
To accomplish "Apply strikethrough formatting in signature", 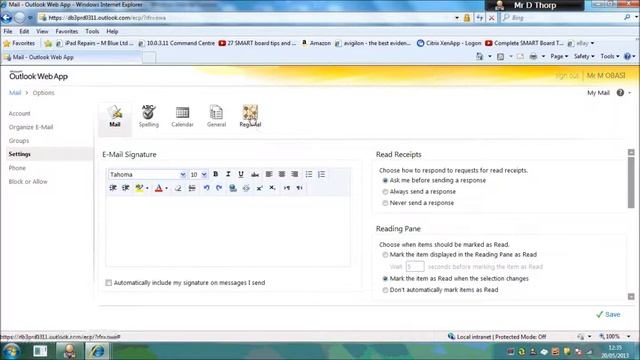I will (255, 174).
